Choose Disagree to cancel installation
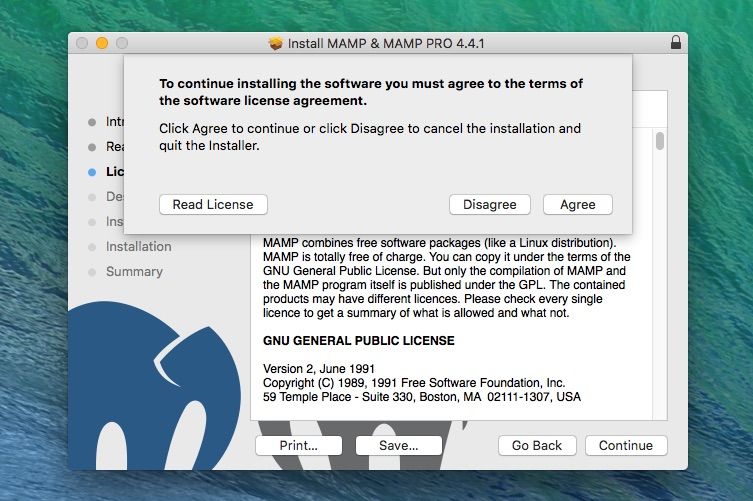 [x=490, y=205]
